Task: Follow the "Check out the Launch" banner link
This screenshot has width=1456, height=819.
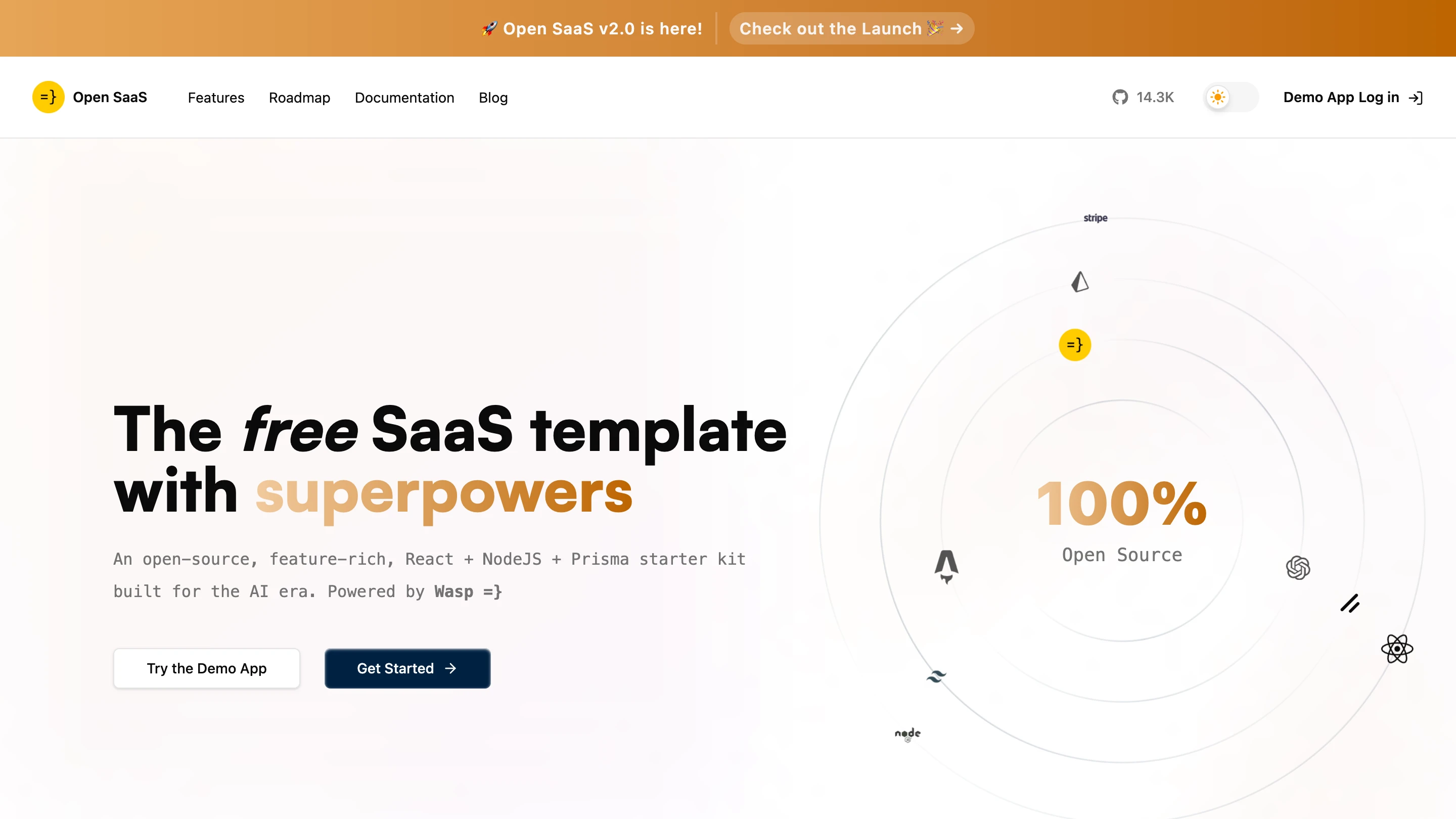Action: (x=851, y=28)
